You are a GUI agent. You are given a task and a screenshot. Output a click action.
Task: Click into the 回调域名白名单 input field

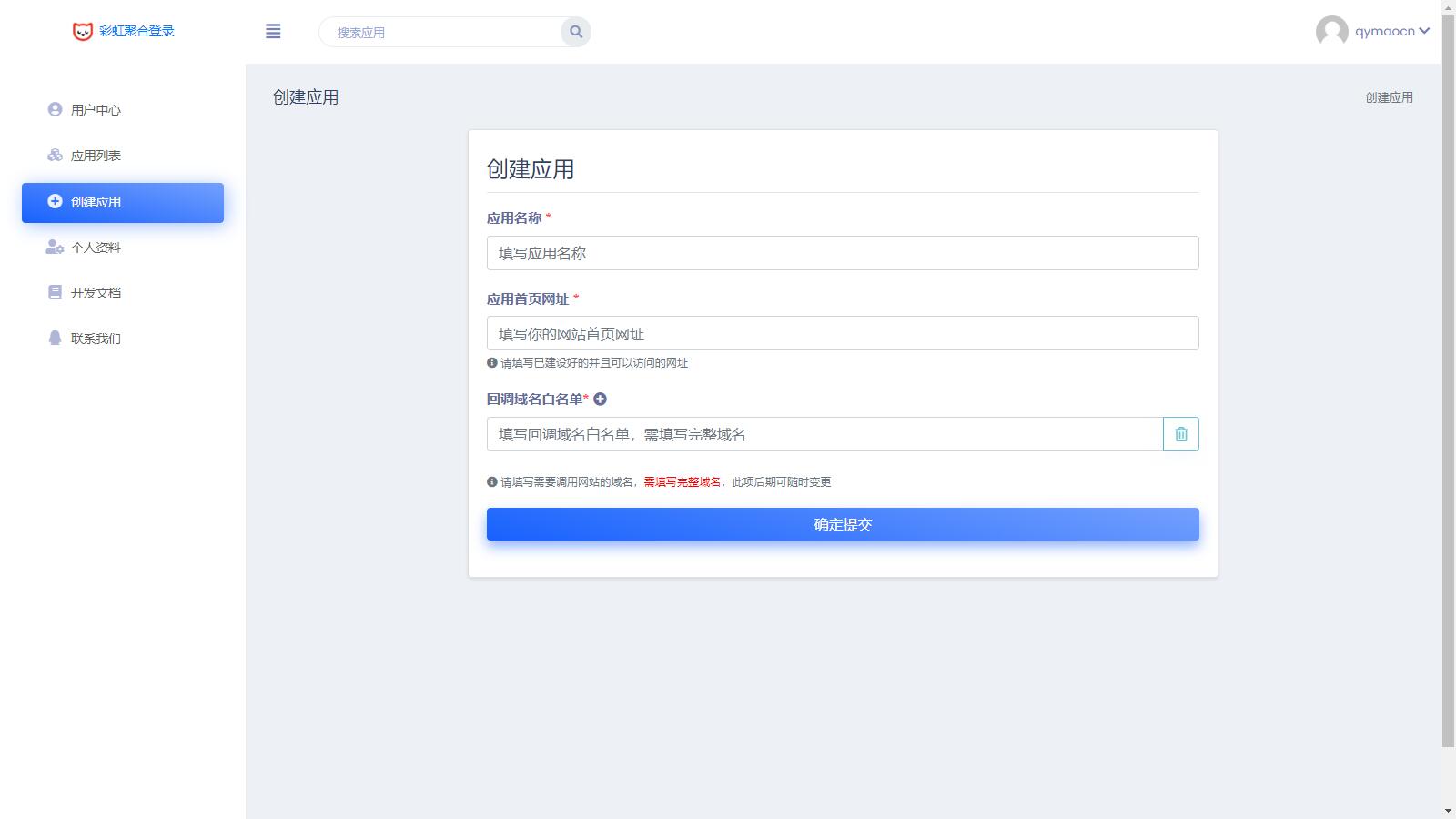tap(824, 434)
